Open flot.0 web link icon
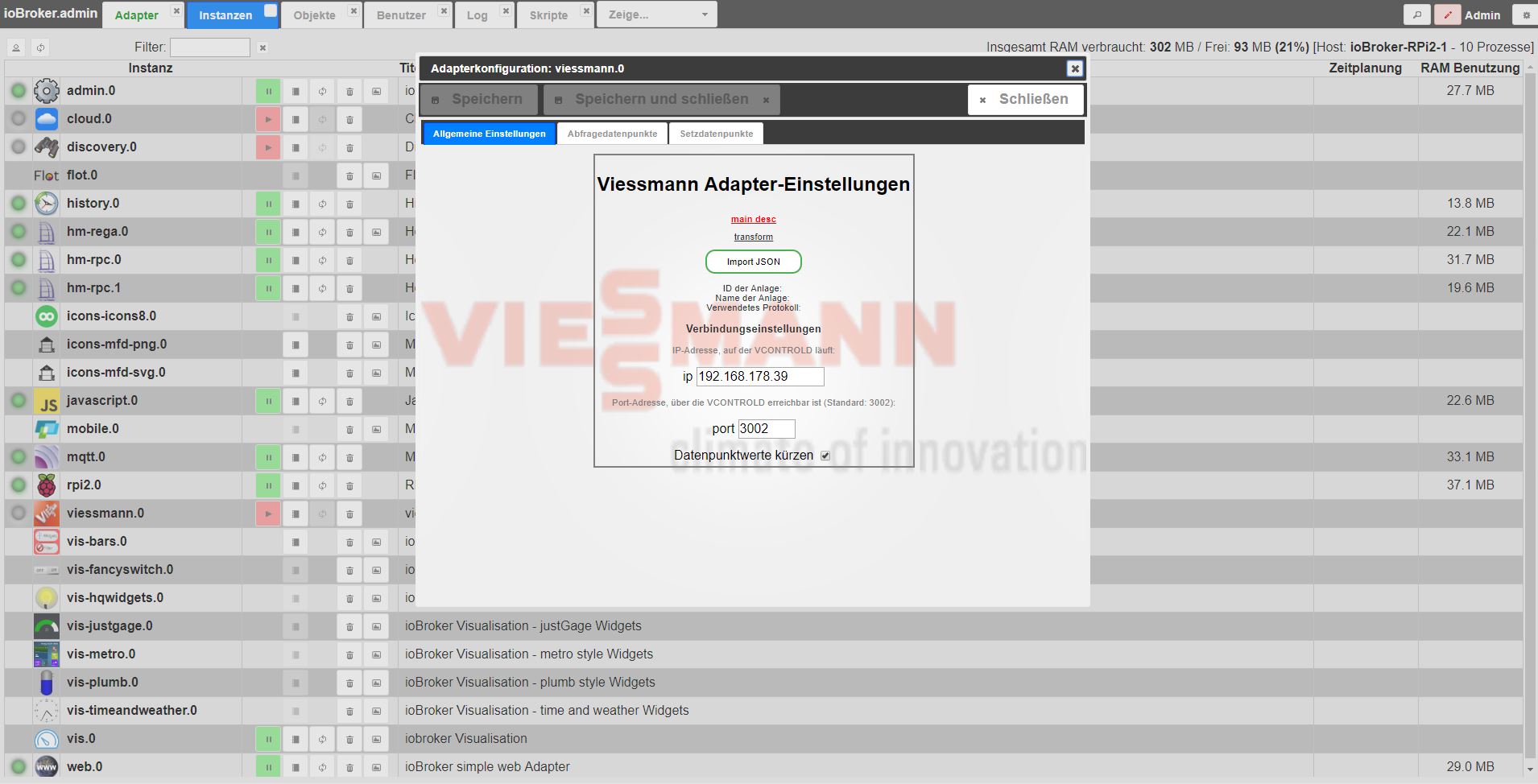The width and height of the screenshot is (1538, 784). coord(376,175)
